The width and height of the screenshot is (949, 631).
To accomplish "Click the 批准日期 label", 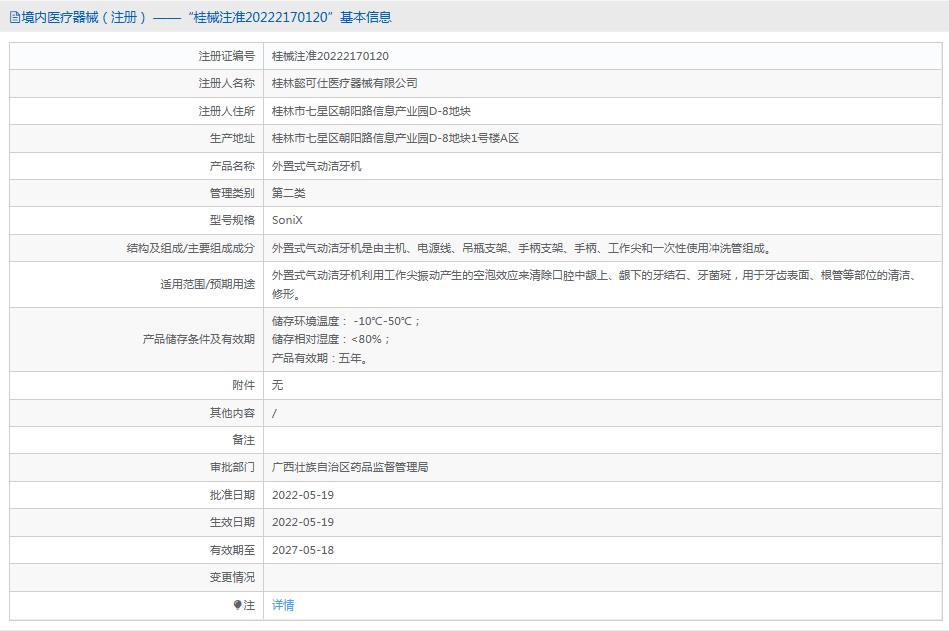I will click(x=232, y=495).
